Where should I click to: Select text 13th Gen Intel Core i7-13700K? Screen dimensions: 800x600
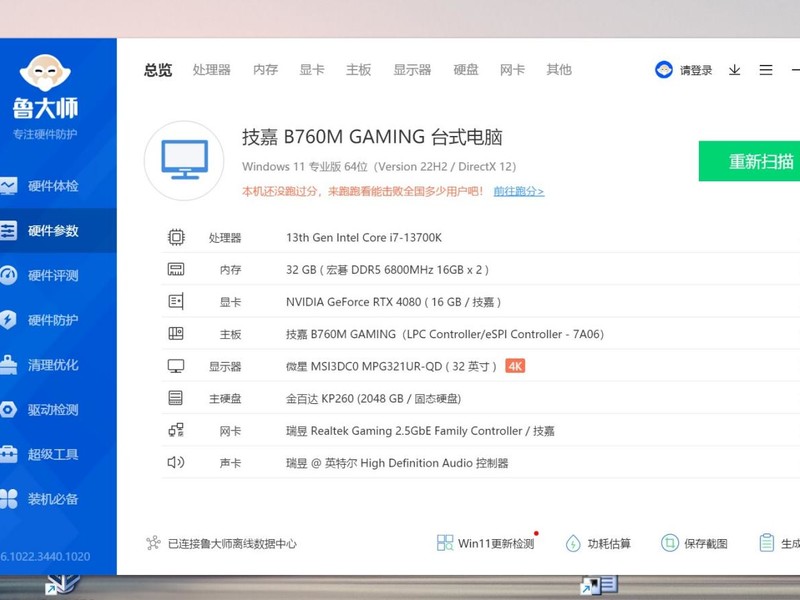pyautogui.click(x=364, y=237)
